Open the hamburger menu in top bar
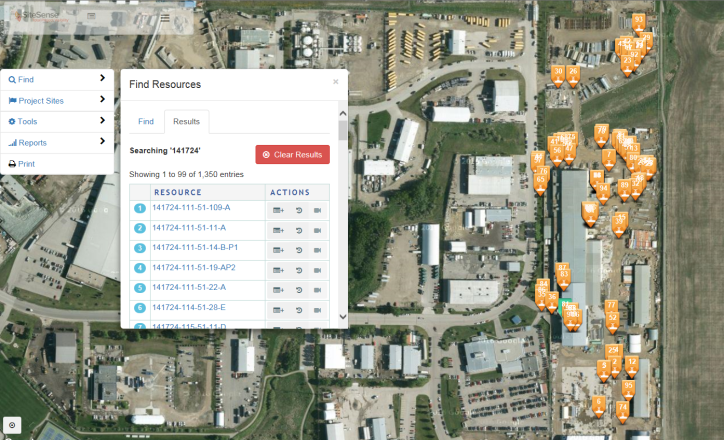 coord(165,18)
